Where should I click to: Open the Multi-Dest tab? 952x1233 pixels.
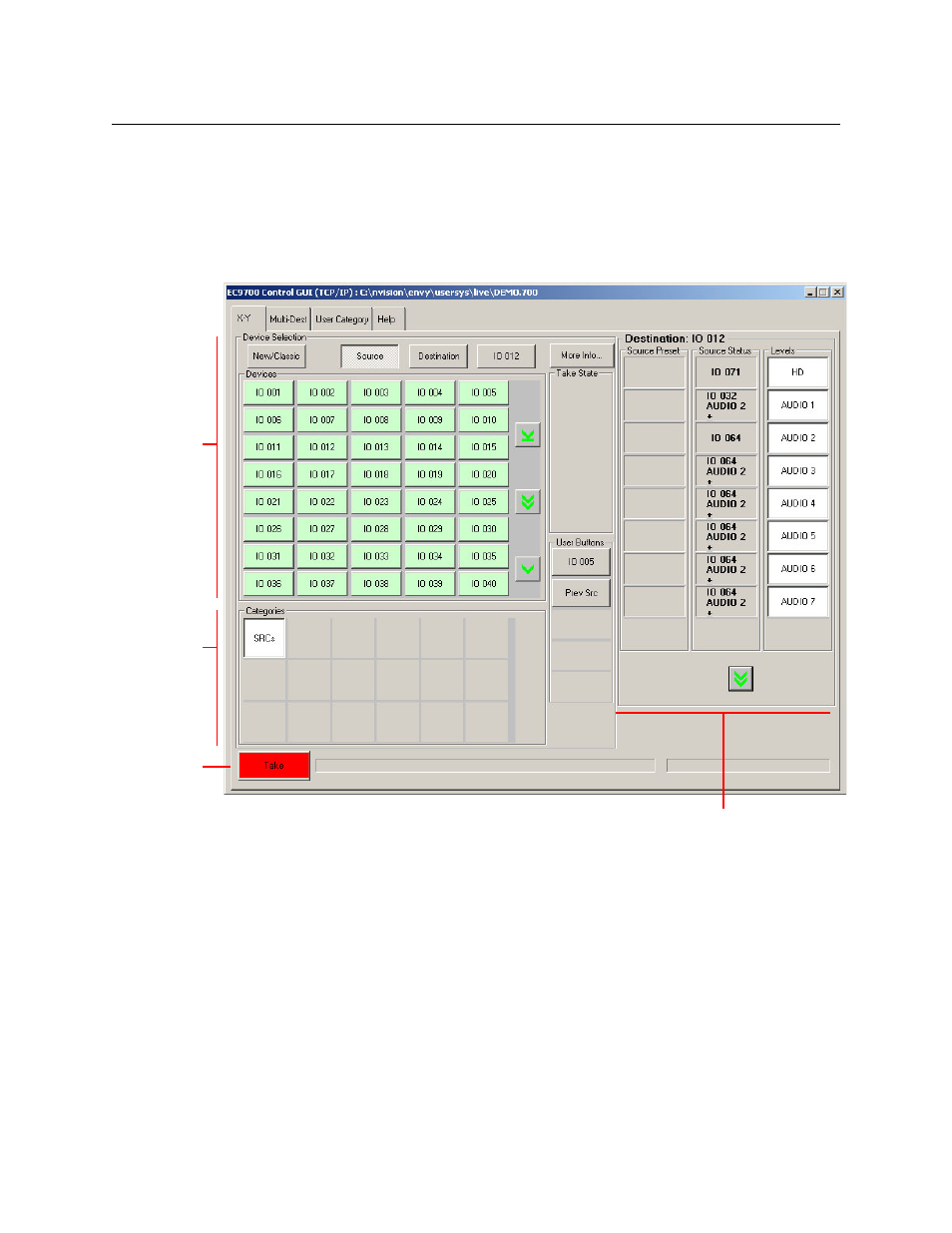[288, 319]
